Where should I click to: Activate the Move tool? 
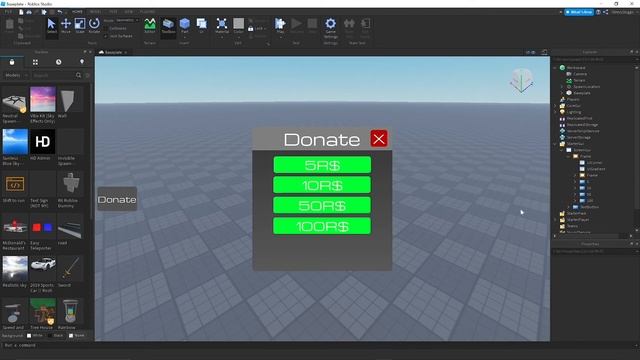[x=66, y=26]
